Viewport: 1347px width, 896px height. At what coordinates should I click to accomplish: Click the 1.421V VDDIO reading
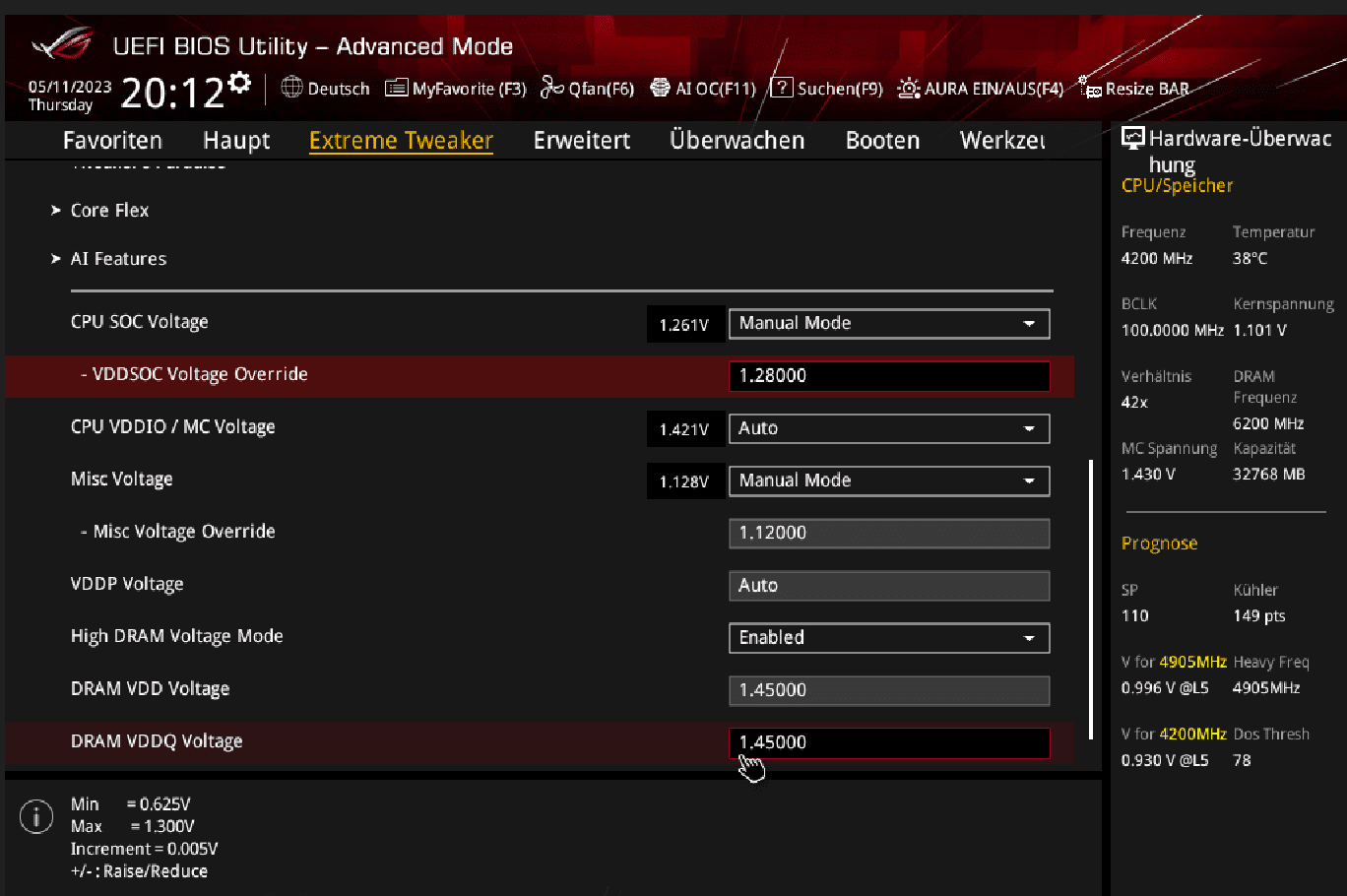click(x=685, y=429)
